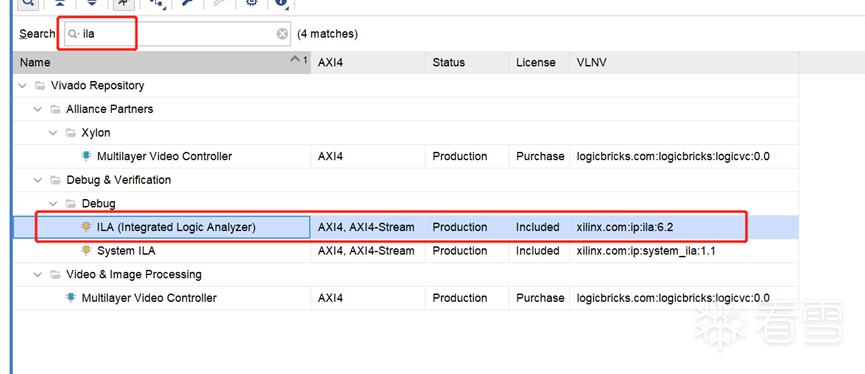Open the search options magnifier dropdown

(73, 34)
